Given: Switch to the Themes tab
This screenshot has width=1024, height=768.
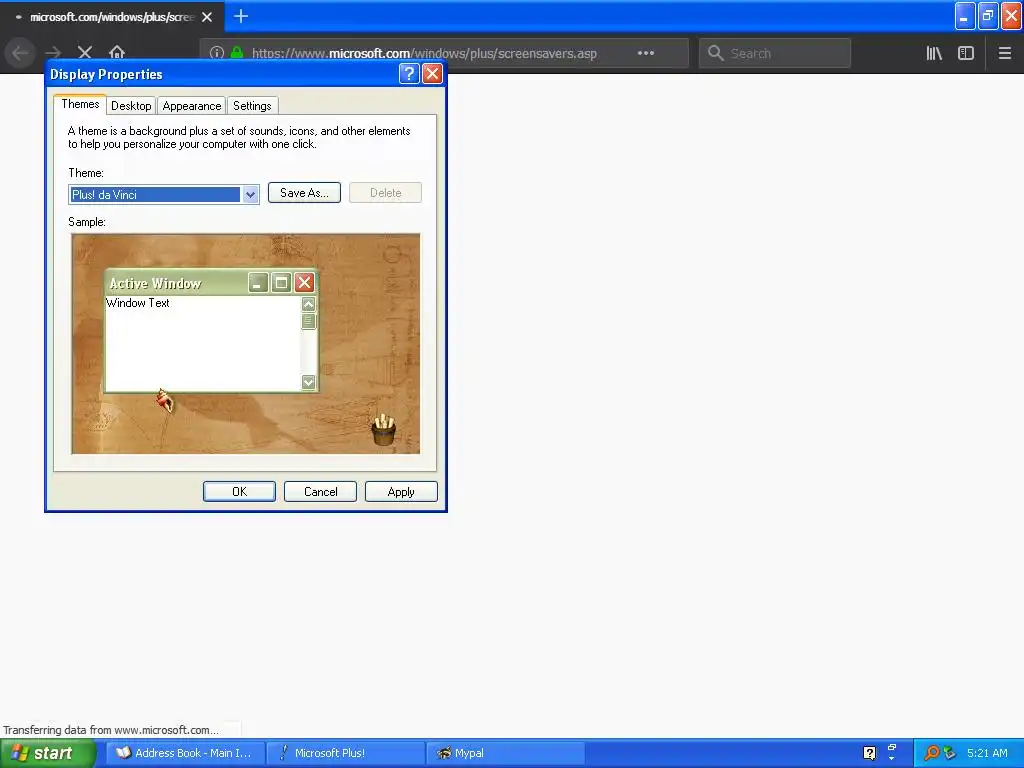Looking at the screenshot, I should (x=80, y=104).
